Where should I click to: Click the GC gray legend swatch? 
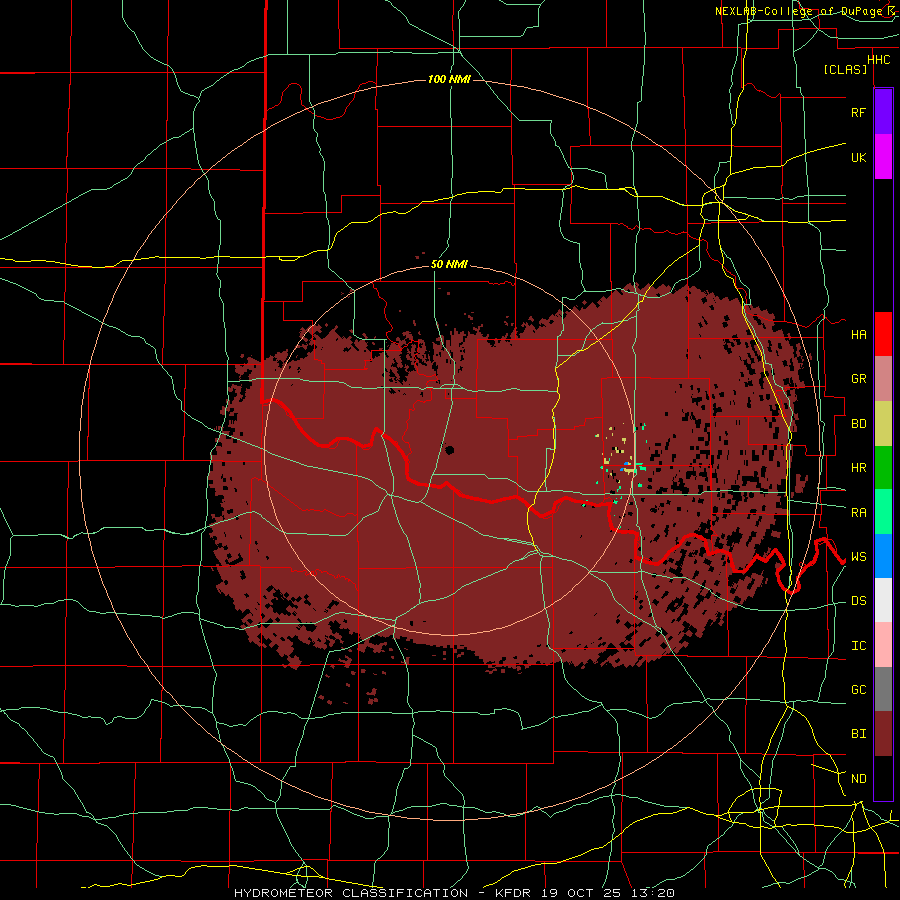point(883,689)
